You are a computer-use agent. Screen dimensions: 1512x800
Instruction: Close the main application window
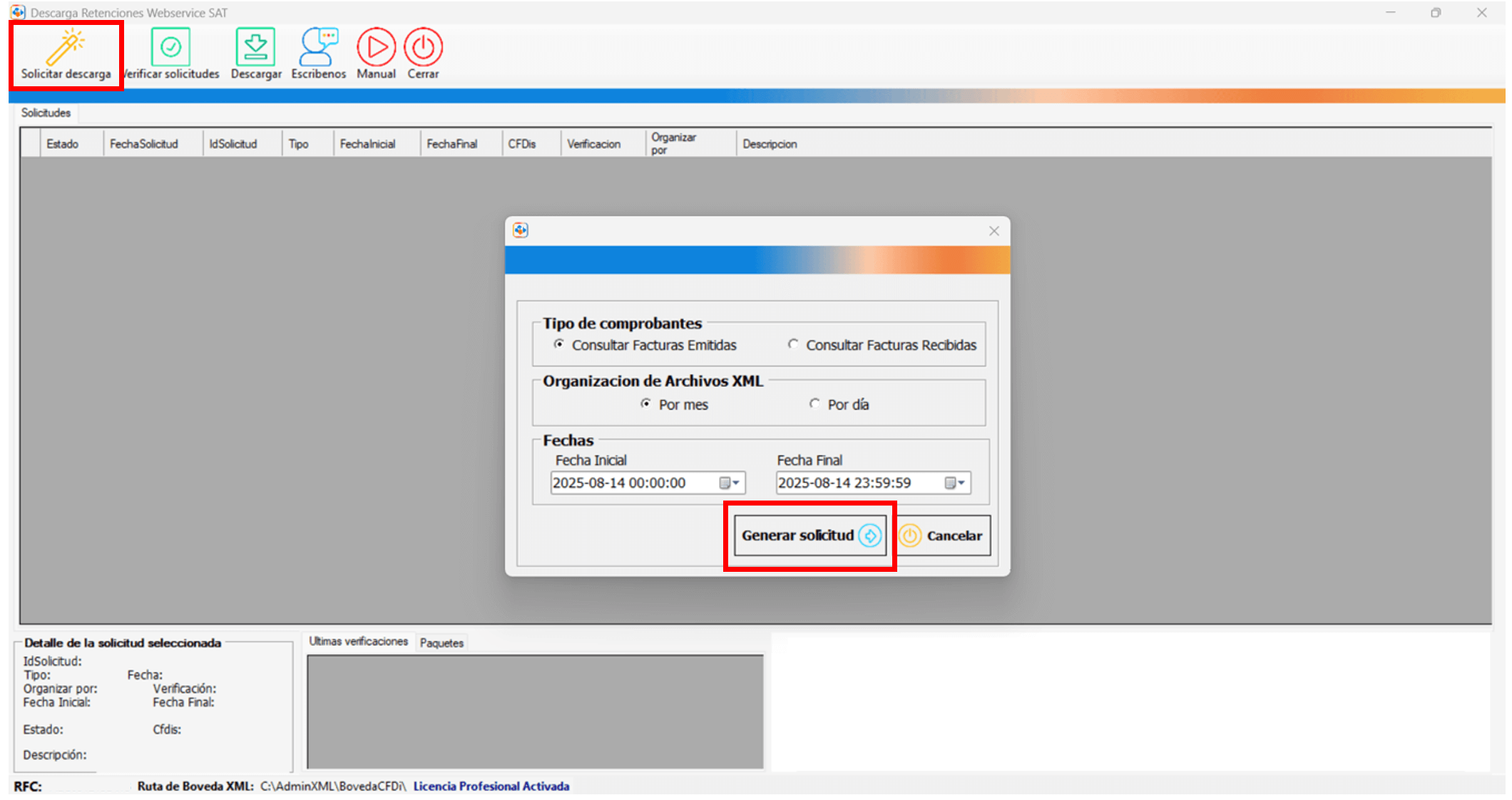pos(1481,12)
